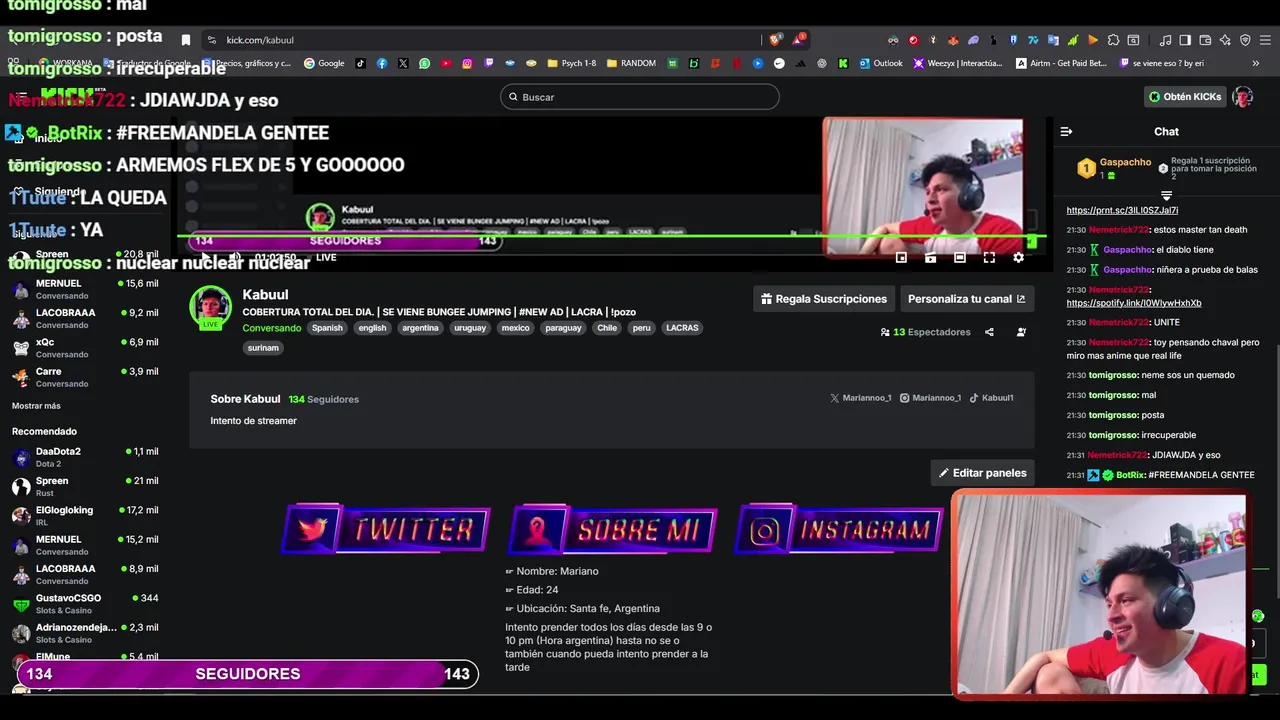The width and height of the screenshot is (1280, 720).
Task: Click the user icon beside share
Action: coord(1021,332)
